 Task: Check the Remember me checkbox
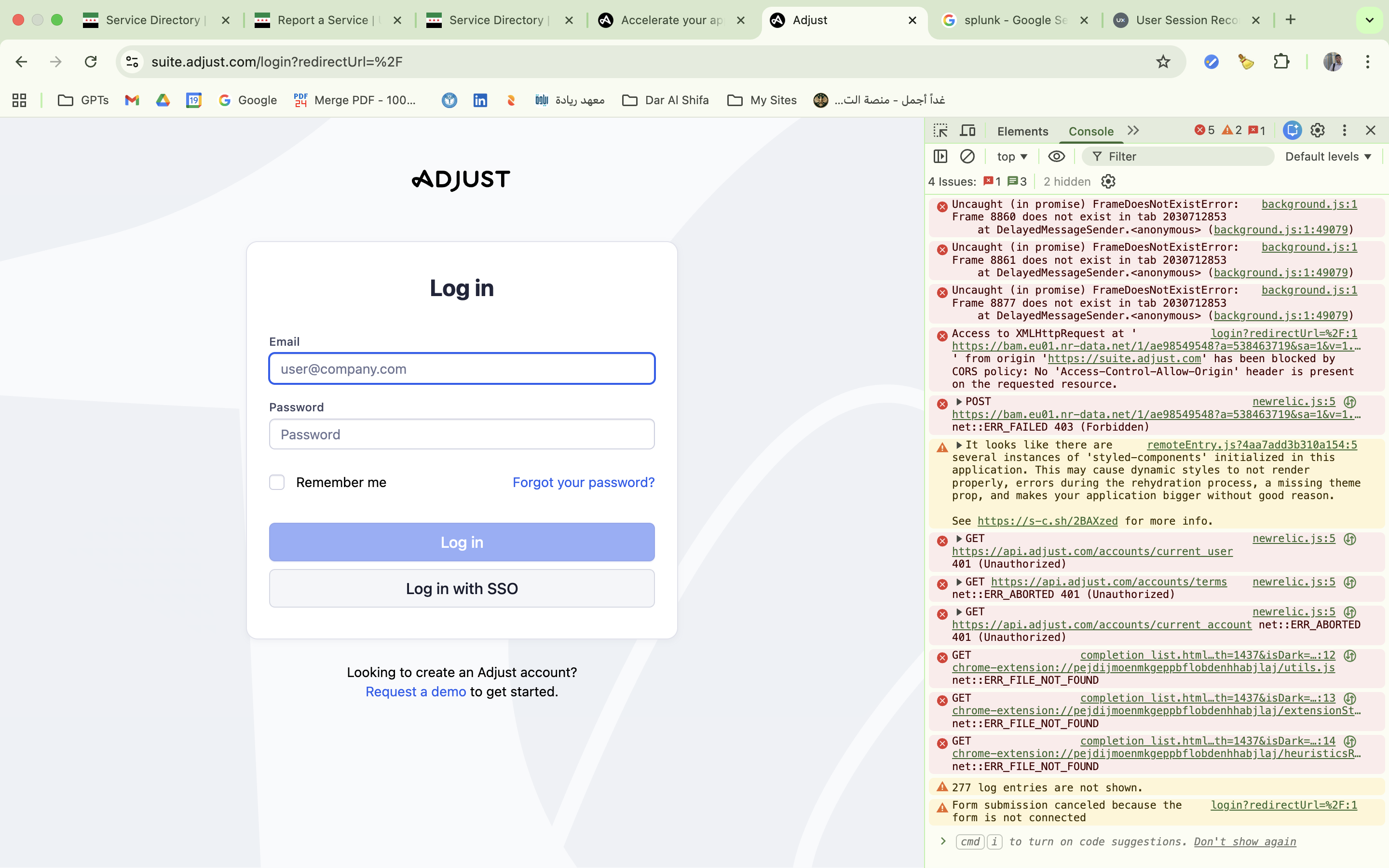coord(277,482)
